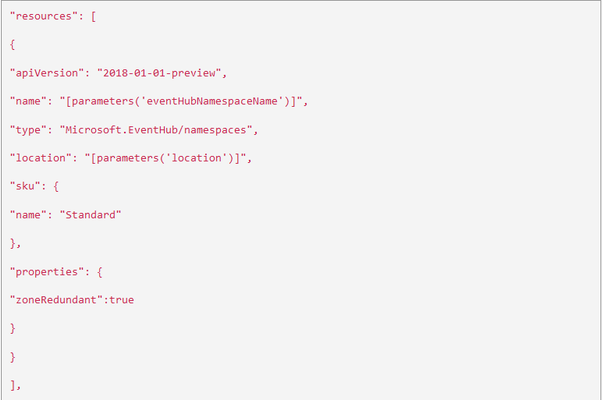Click the "Standard" sku name value

point(90,215)
